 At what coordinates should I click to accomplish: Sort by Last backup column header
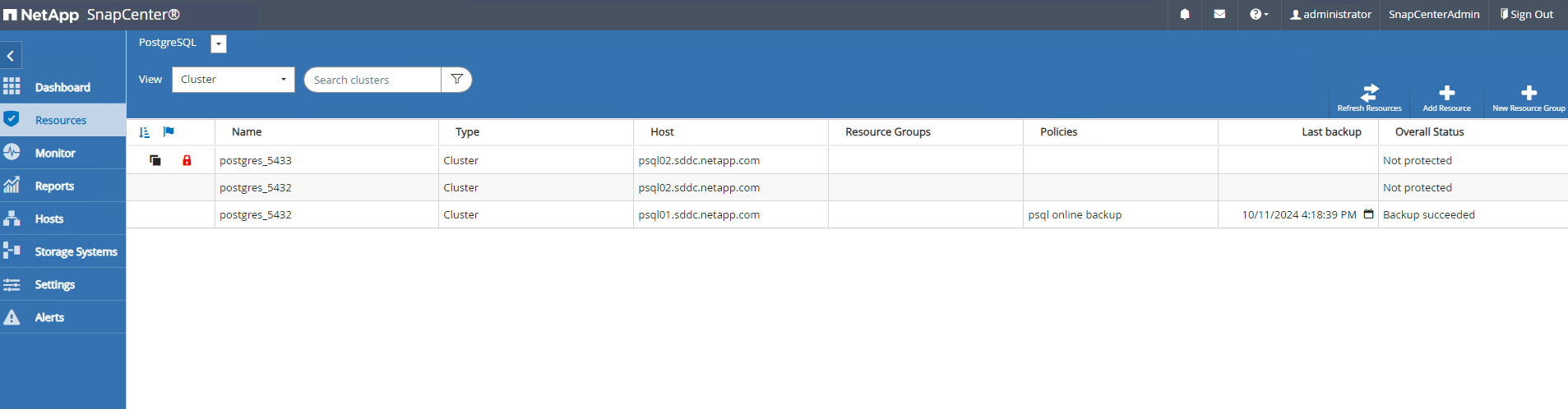tap(1331, 131)
